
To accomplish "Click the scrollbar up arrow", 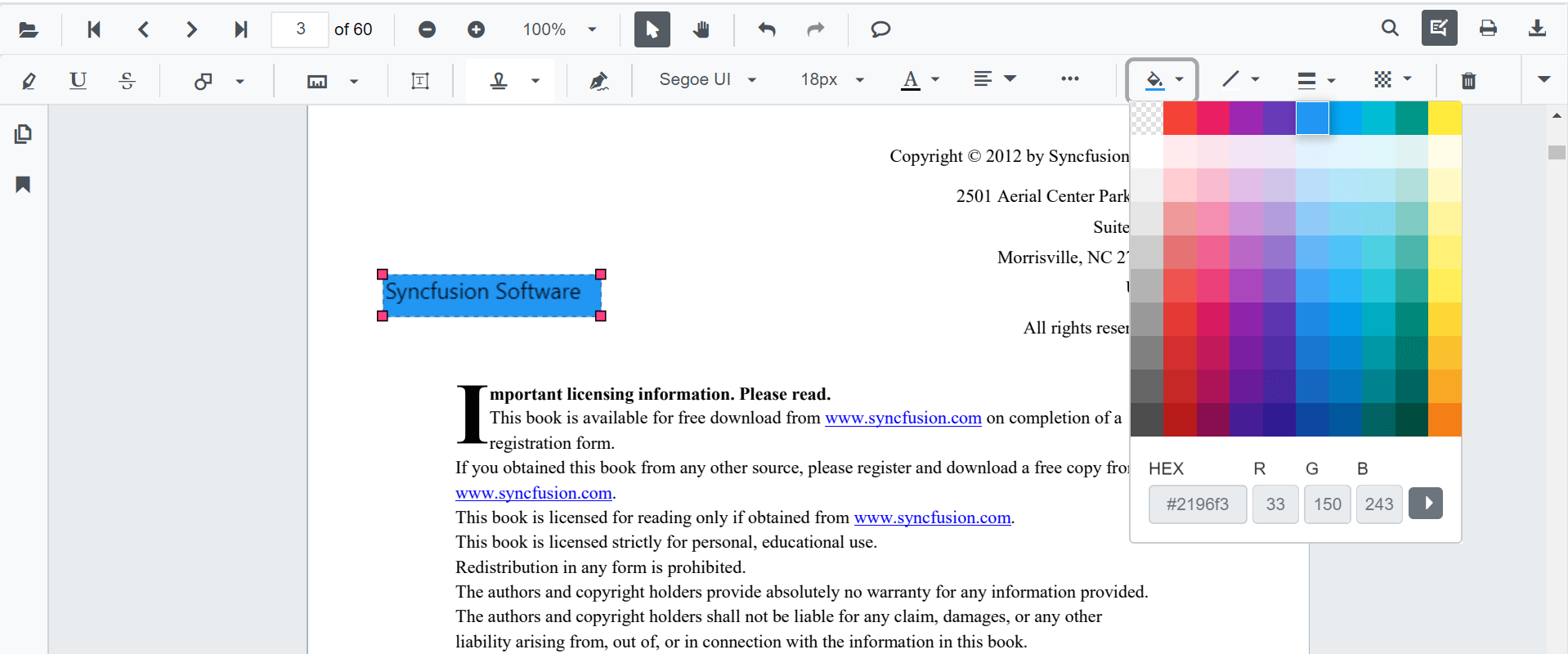I will tap(1557, 116).
